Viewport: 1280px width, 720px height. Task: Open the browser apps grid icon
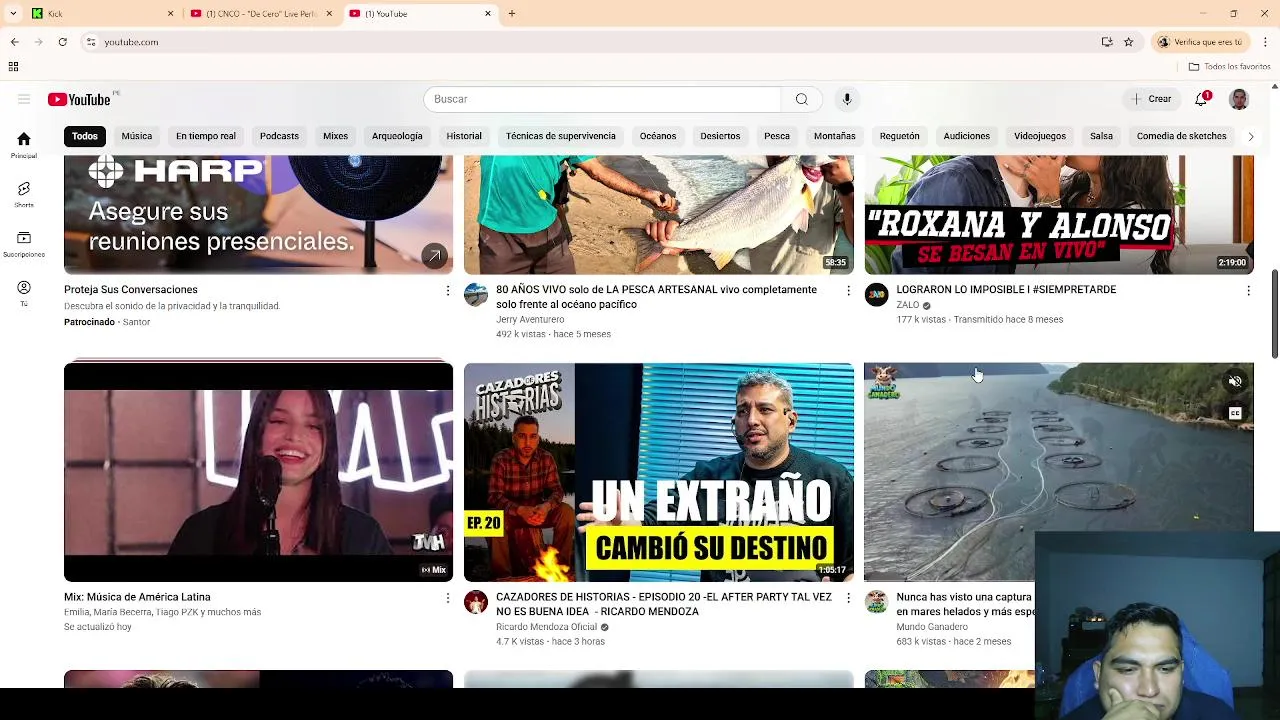click(13, 67)
